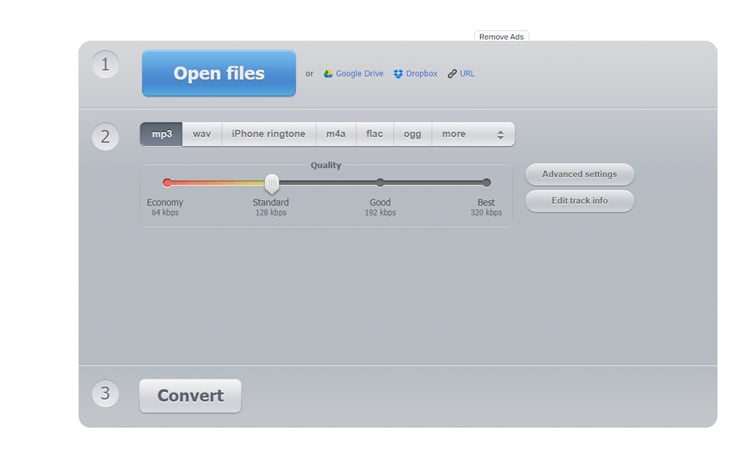Click the Open files button
This screenshot has width=756, height=450.
(219, 73)
